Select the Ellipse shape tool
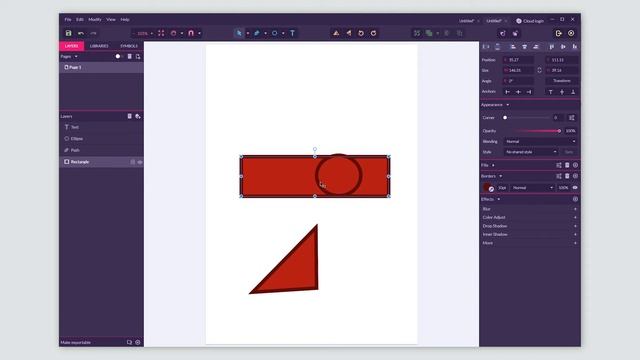 [275, 33]
